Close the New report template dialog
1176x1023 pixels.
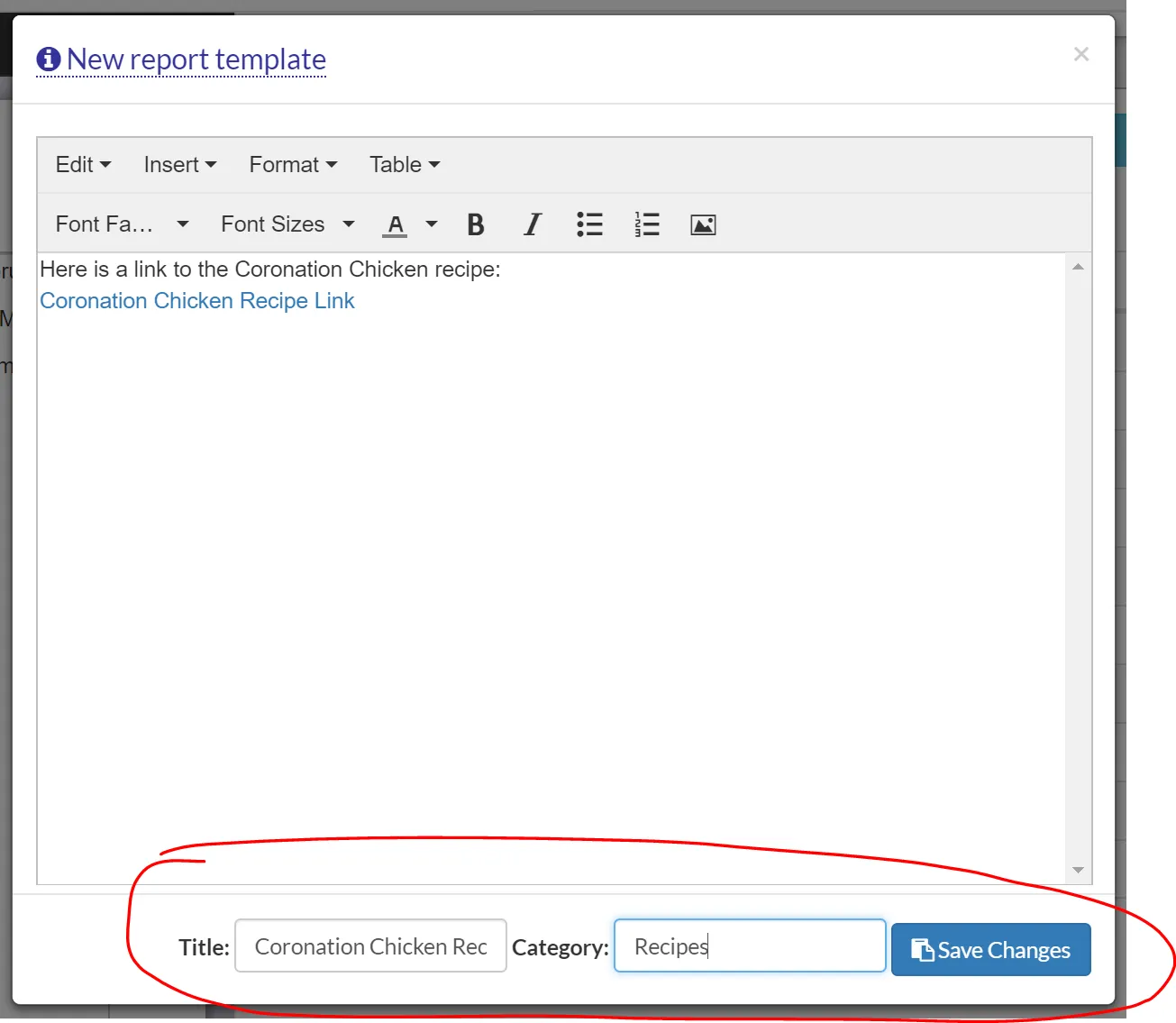tap(1081, 54)
